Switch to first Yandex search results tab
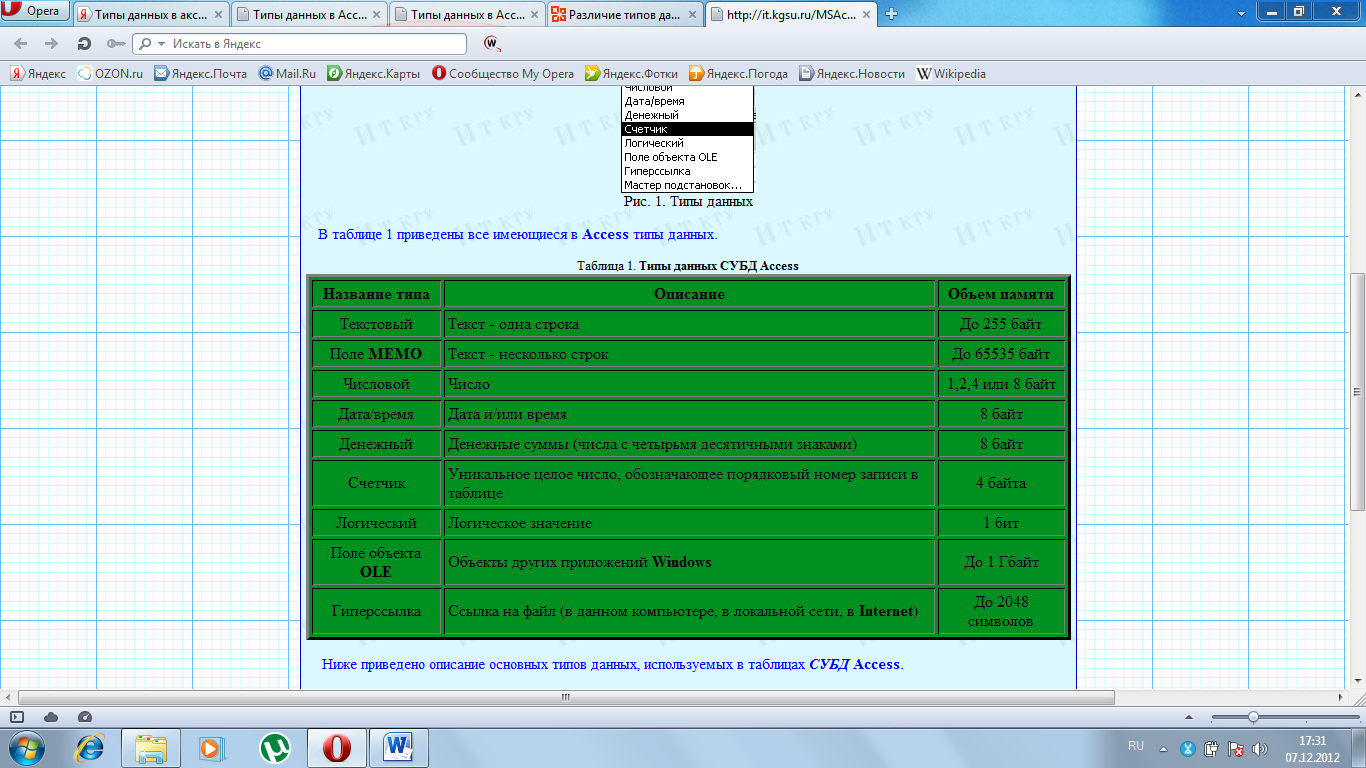 coord(151,14)
